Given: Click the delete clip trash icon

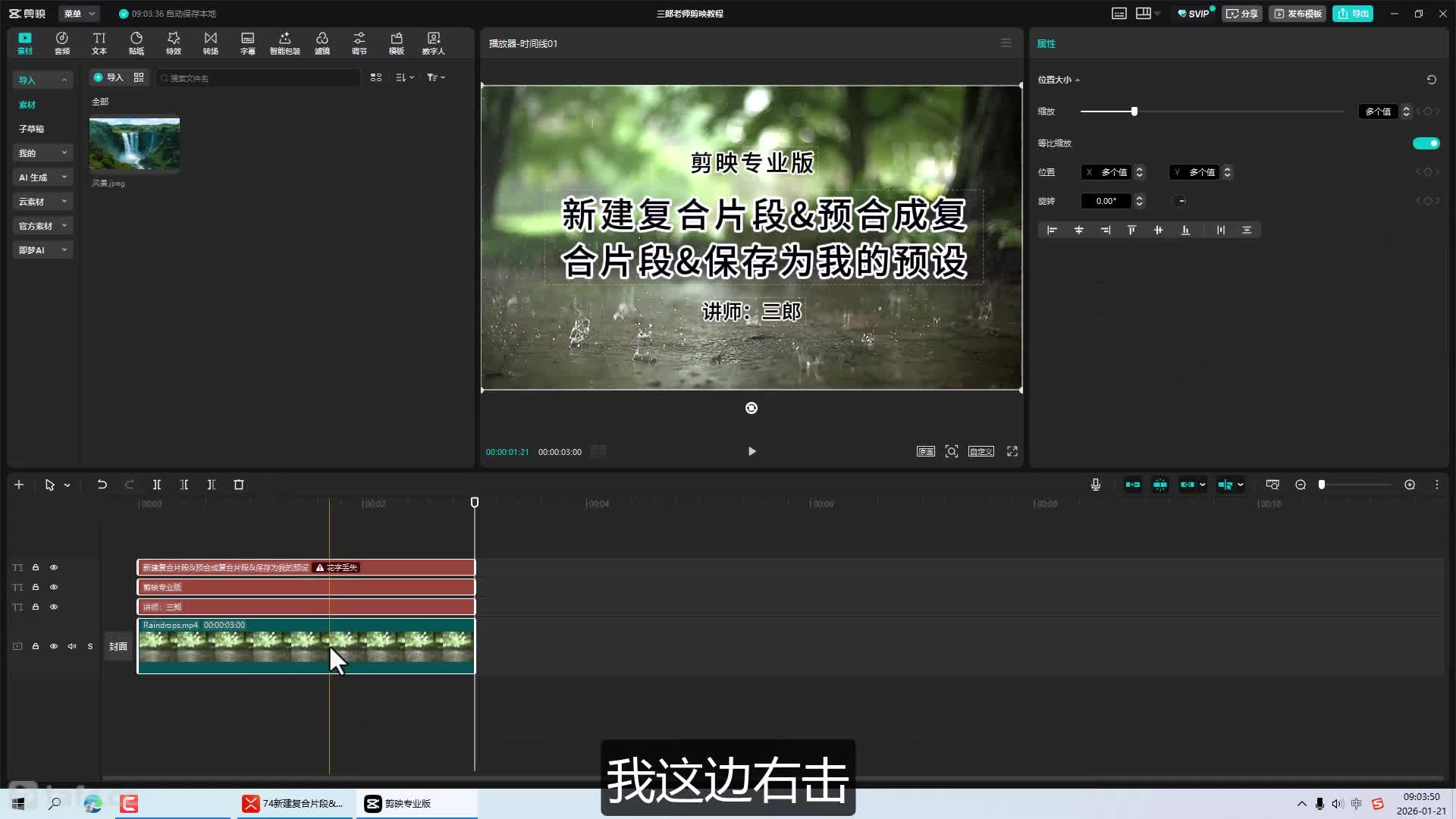Looking at the screenshot, I should click(239, 485).
